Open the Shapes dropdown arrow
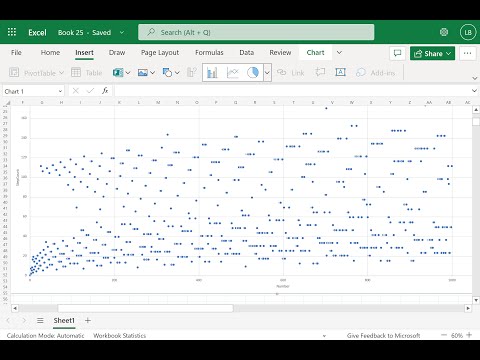This screenshot has height=360, width=480. pos(177,73)
